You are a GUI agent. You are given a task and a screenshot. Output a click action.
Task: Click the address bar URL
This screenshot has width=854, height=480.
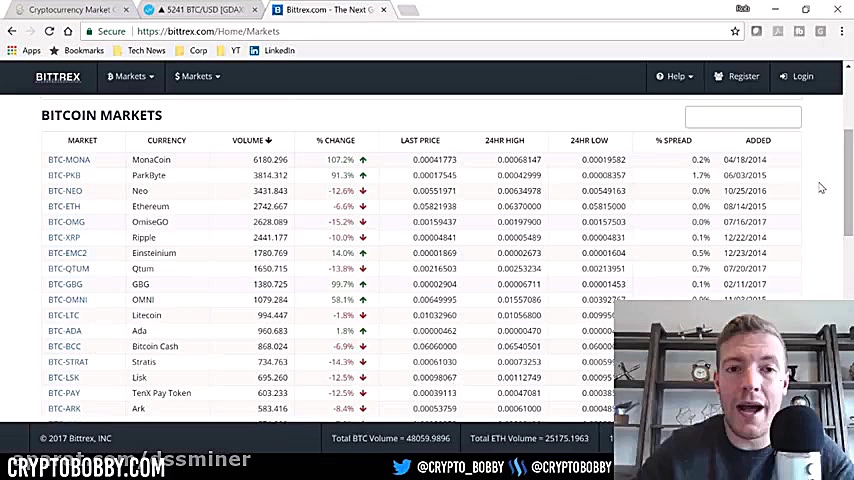(x=208, y=32)
